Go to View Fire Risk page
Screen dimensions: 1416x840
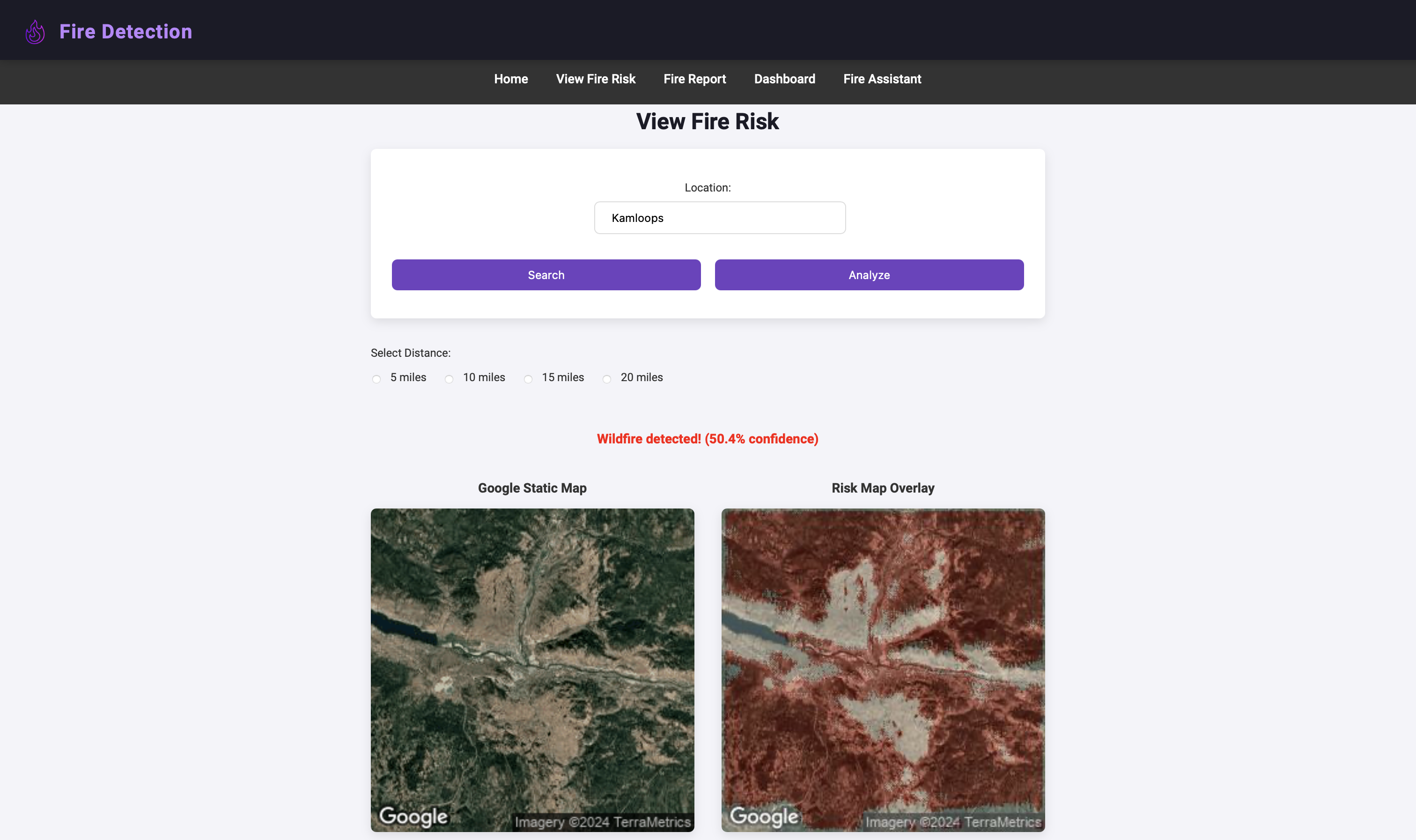coord(595,79)
